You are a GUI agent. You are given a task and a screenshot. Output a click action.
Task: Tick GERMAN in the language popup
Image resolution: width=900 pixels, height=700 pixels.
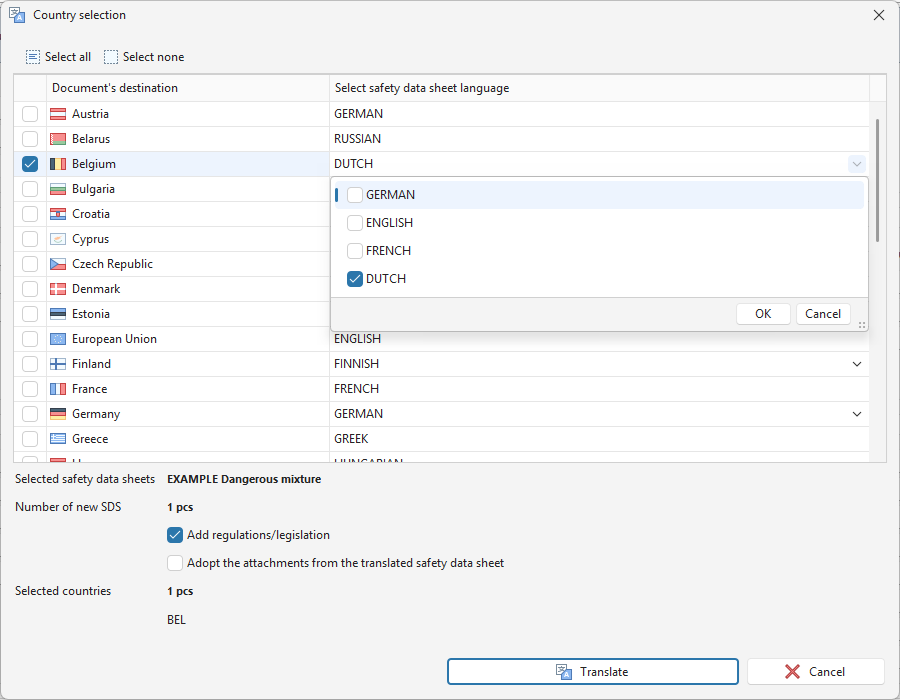tap(355, 195)
